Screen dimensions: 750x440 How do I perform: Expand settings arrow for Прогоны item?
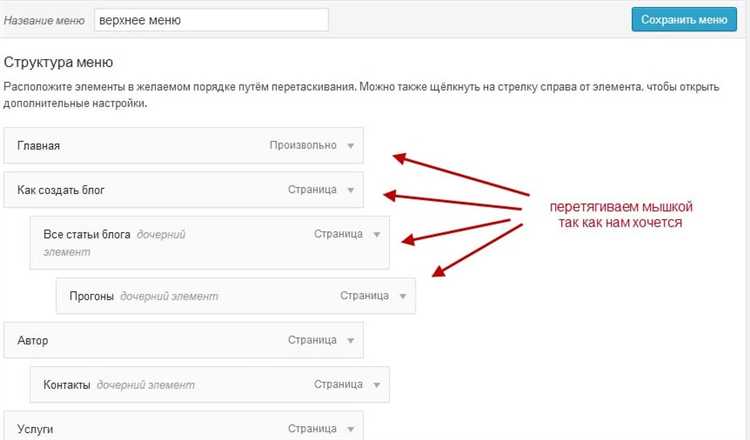tap(403, 296)
